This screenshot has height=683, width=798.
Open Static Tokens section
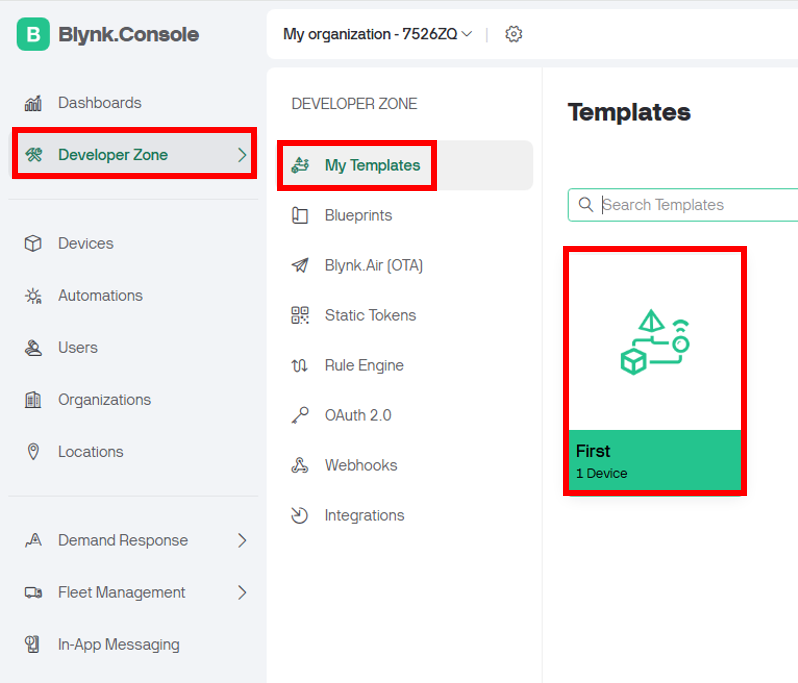[x=405, y=315]
